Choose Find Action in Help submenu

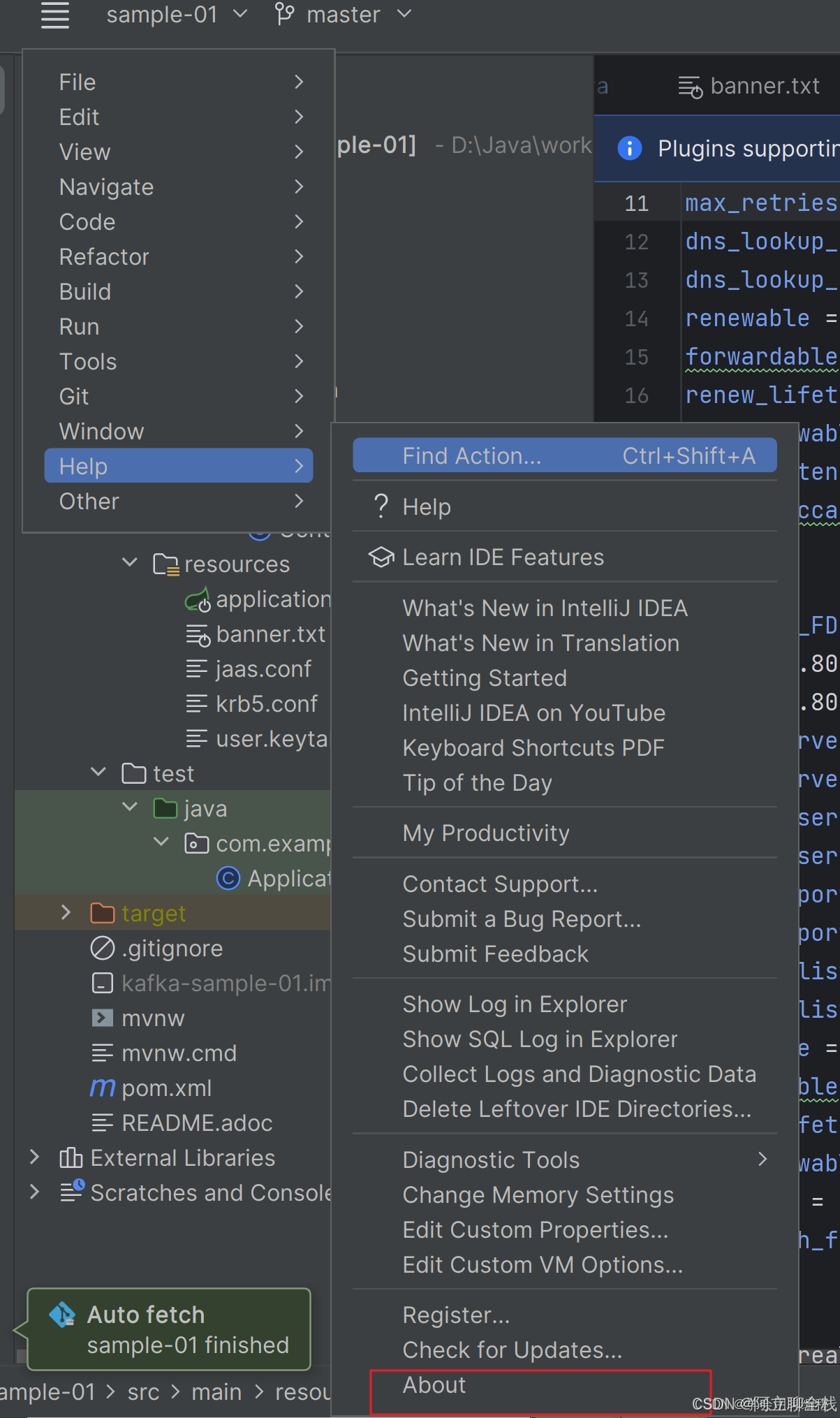pos(565,455)
